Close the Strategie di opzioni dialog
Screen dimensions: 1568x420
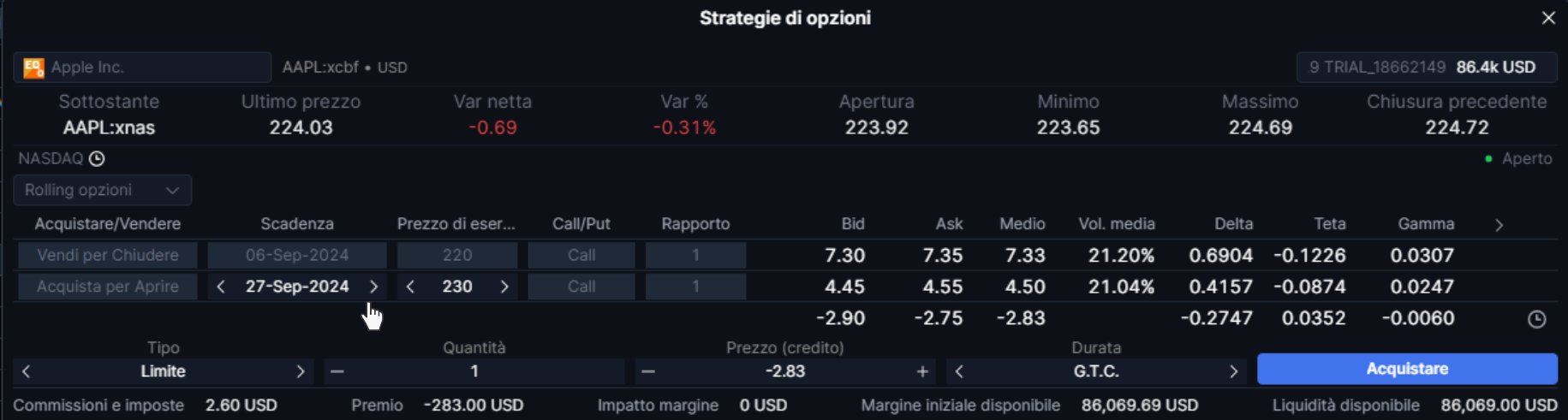1548,18
